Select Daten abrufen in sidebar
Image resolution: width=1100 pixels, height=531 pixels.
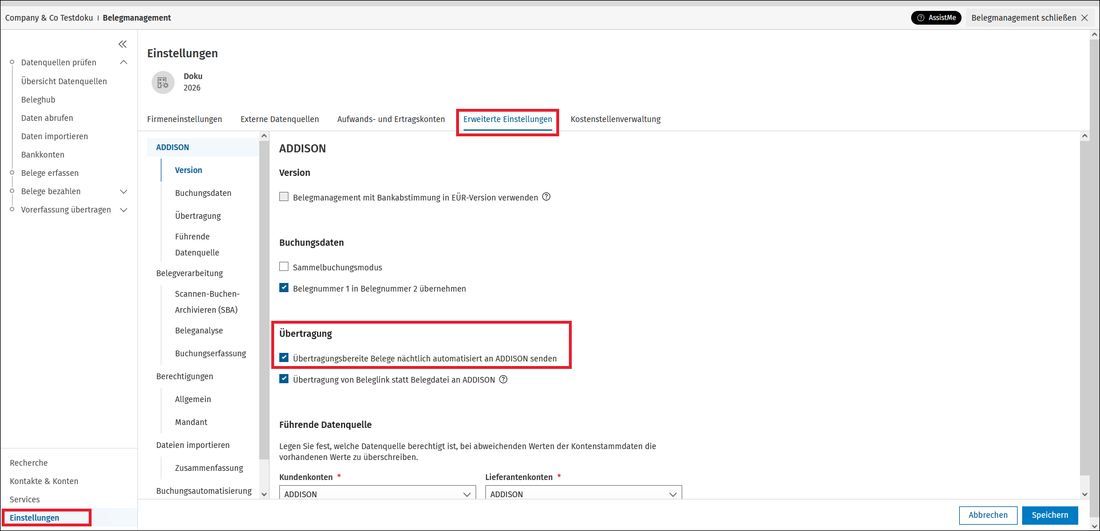47,118
